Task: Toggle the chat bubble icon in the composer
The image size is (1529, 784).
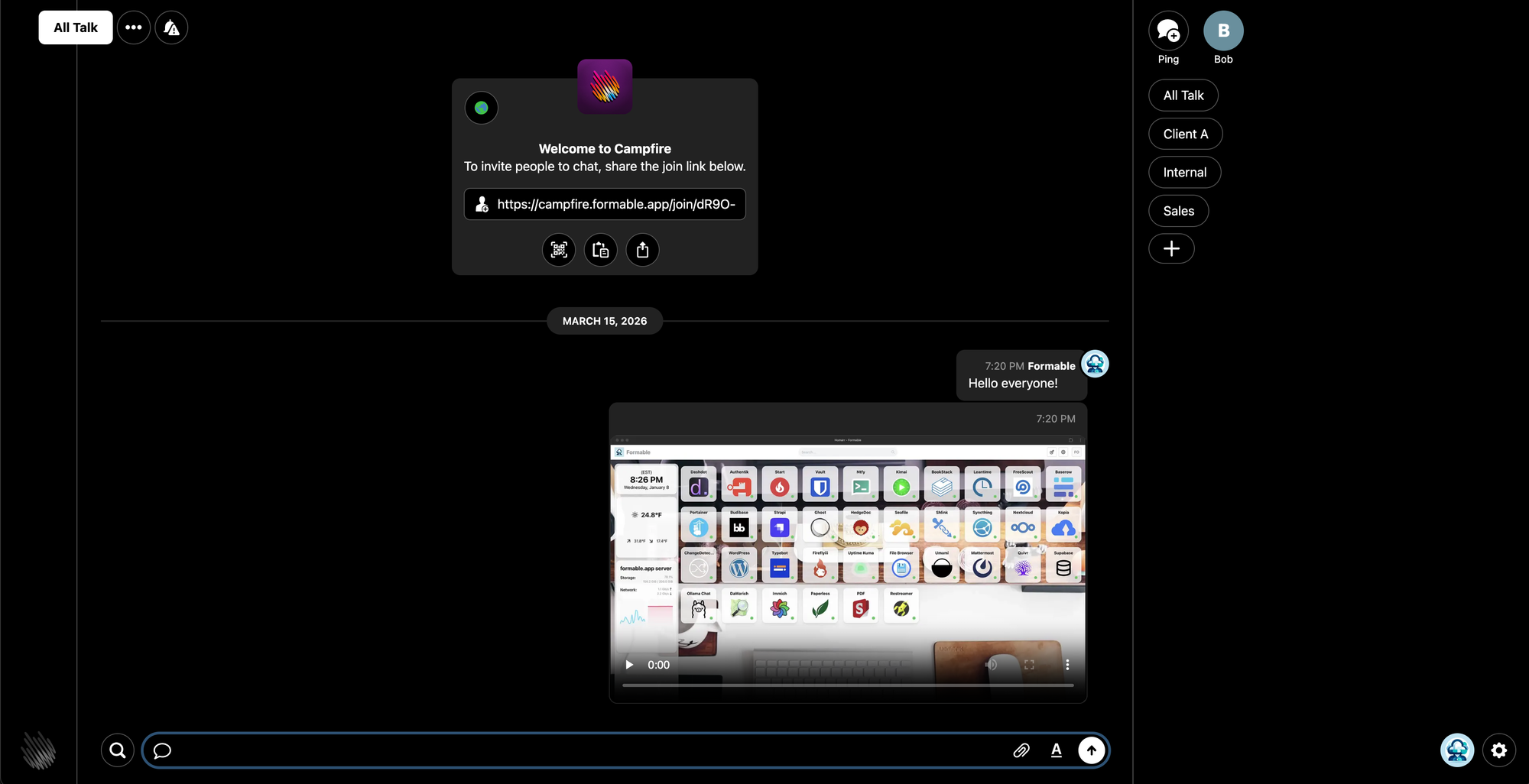Action: 161,750
